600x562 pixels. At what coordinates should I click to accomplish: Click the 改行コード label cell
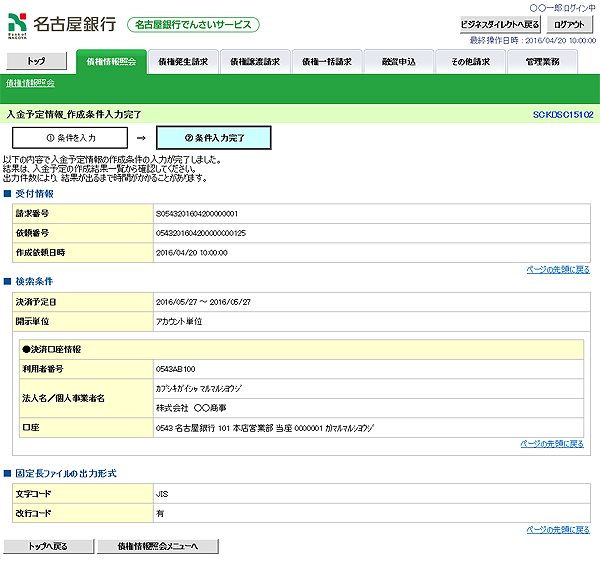pos(83,513)
